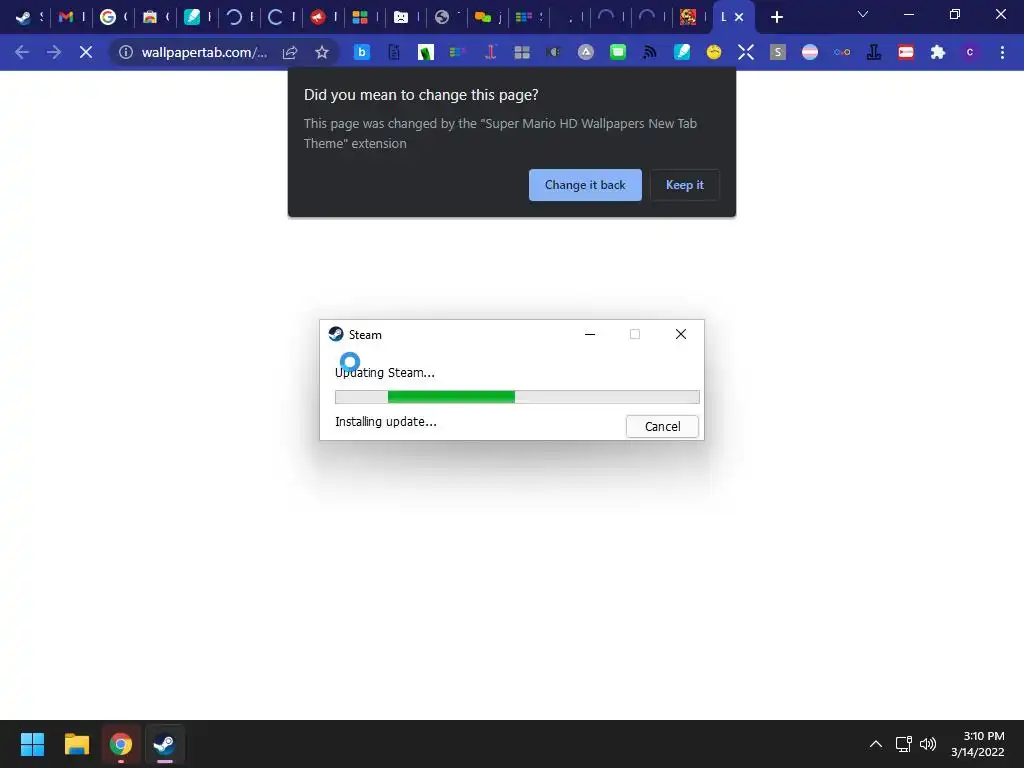Open the yellow emoji face extension

[714, 52]
